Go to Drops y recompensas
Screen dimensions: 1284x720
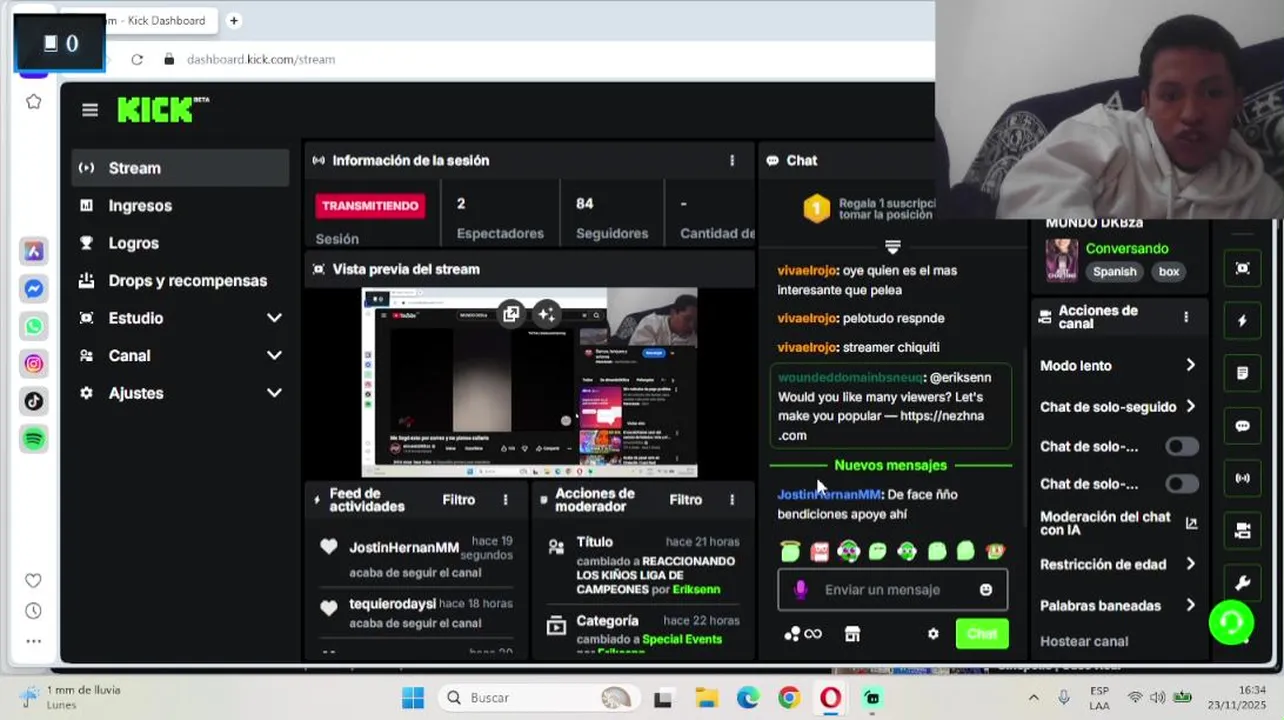[x=180, y=281]
